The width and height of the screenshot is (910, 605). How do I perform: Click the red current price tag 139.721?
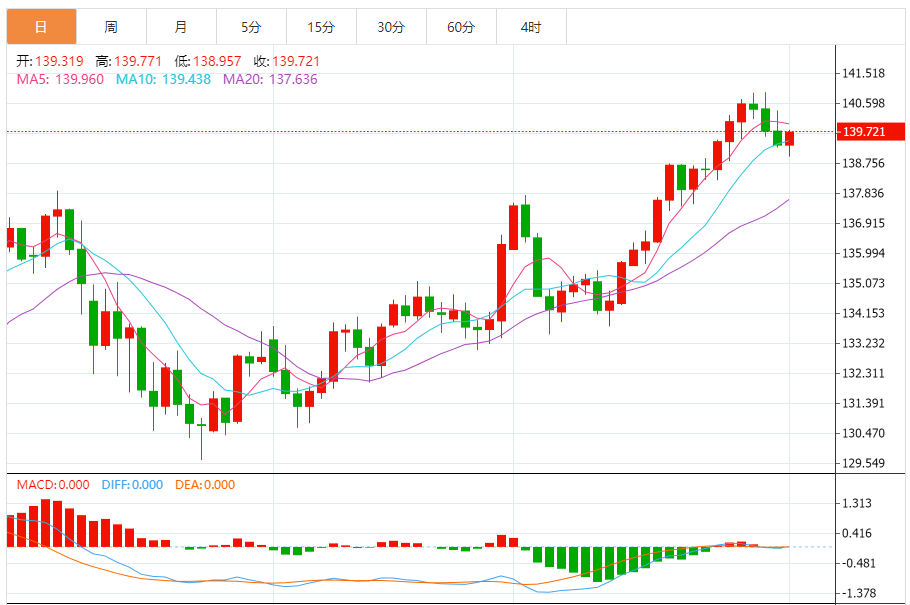(870, 132)
